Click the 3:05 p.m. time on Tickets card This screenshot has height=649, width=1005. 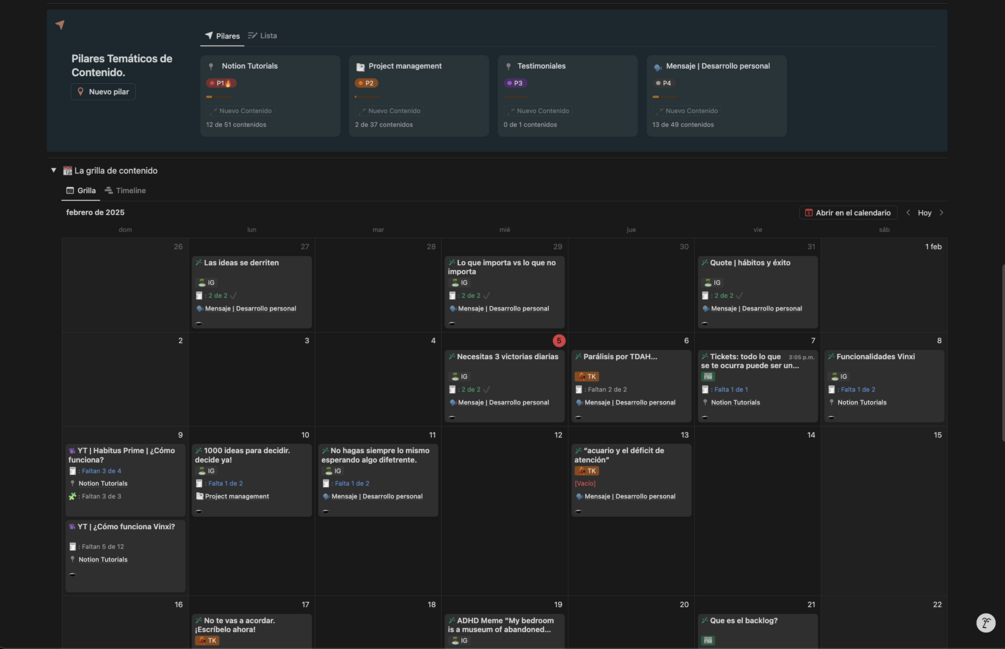point(801,357)
